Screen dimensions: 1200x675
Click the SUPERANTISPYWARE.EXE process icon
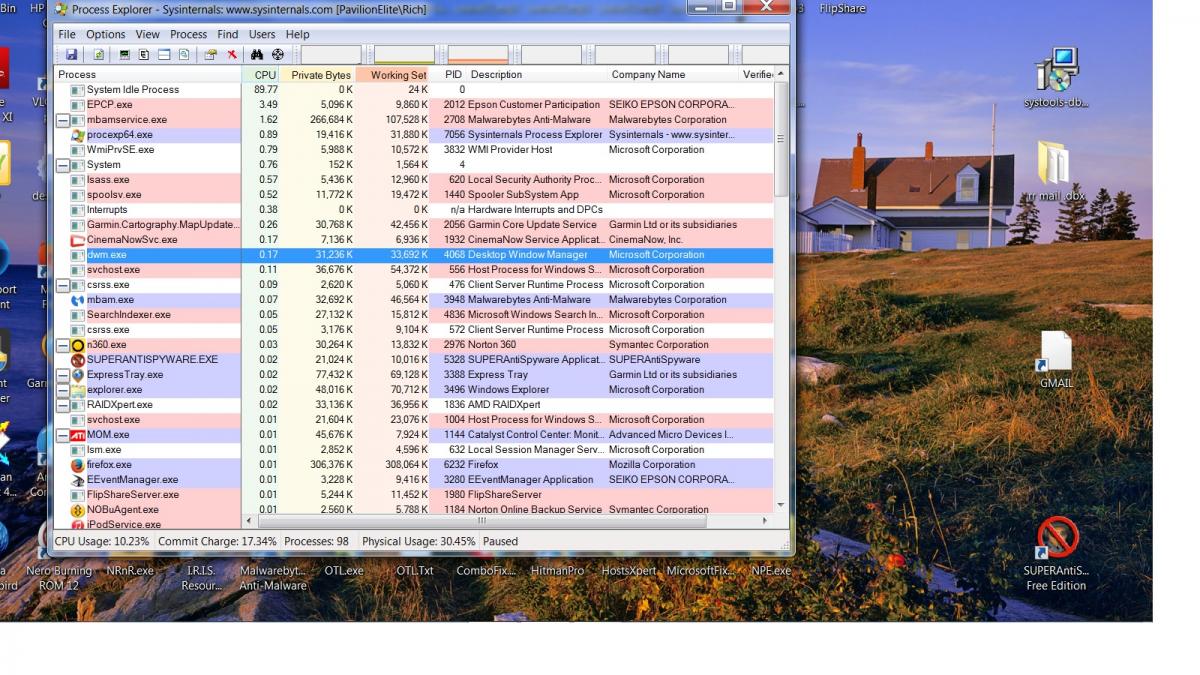point(77,360)
